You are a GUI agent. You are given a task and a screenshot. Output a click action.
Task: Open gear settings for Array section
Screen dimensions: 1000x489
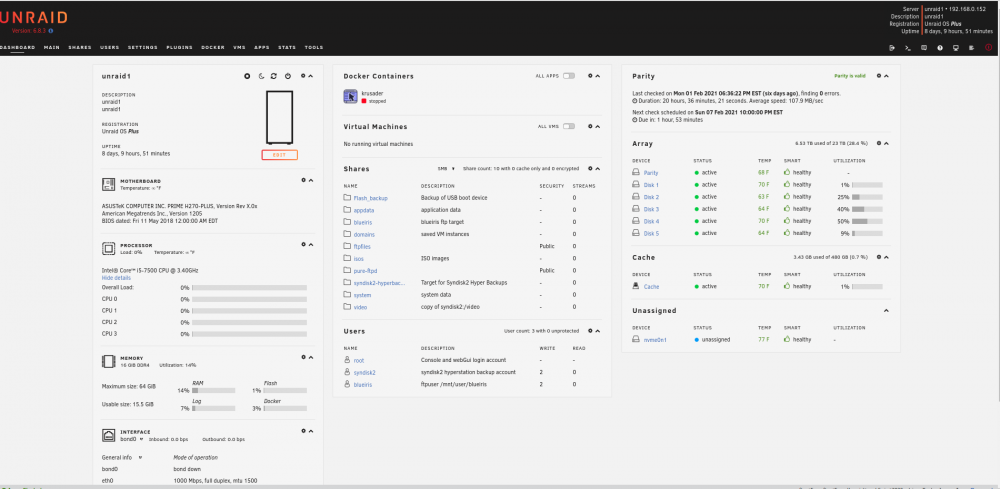pyautogui.click(x=879, y=143)
